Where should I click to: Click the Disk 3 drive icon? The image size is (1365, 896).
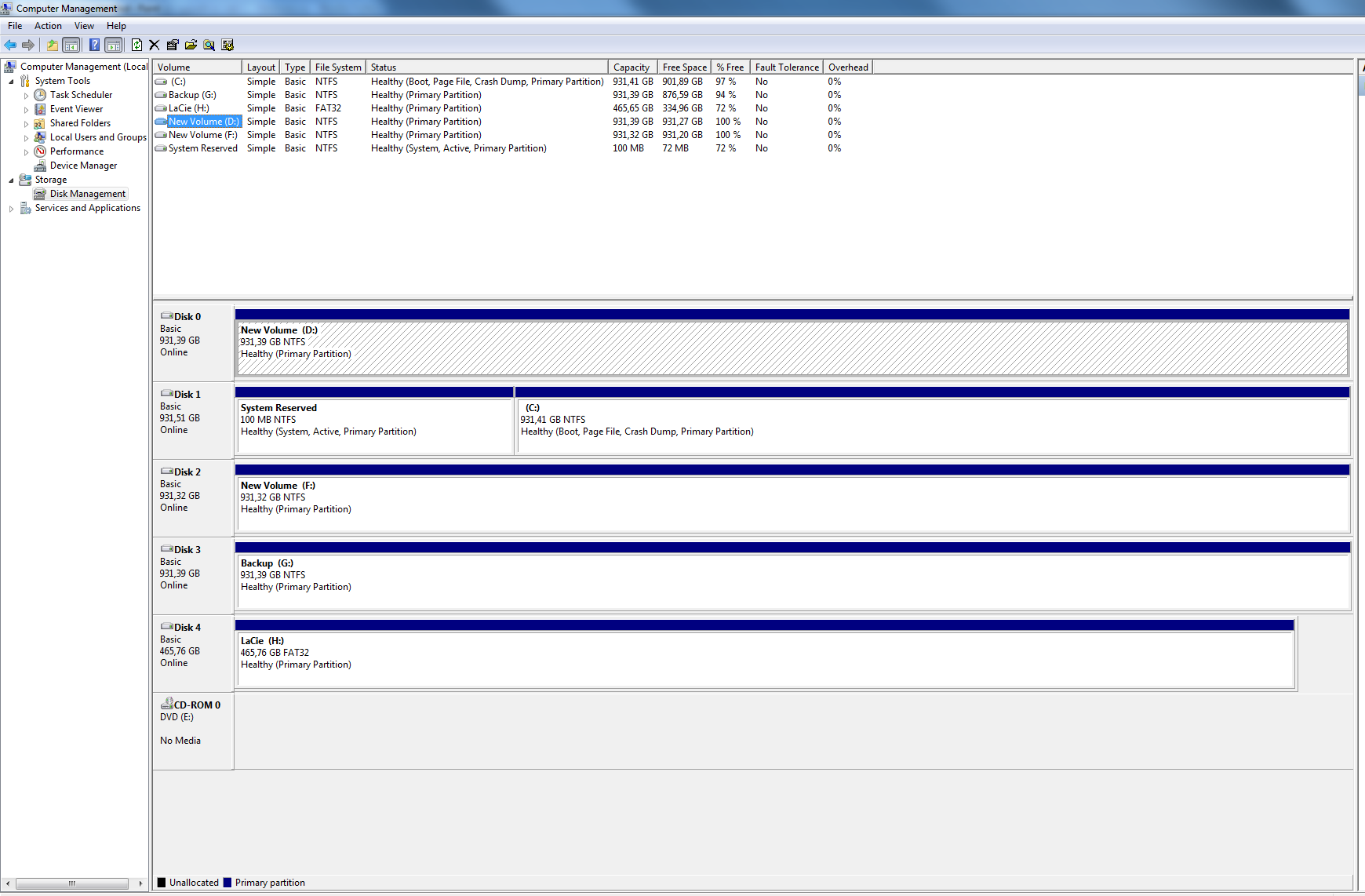[167, 549]
